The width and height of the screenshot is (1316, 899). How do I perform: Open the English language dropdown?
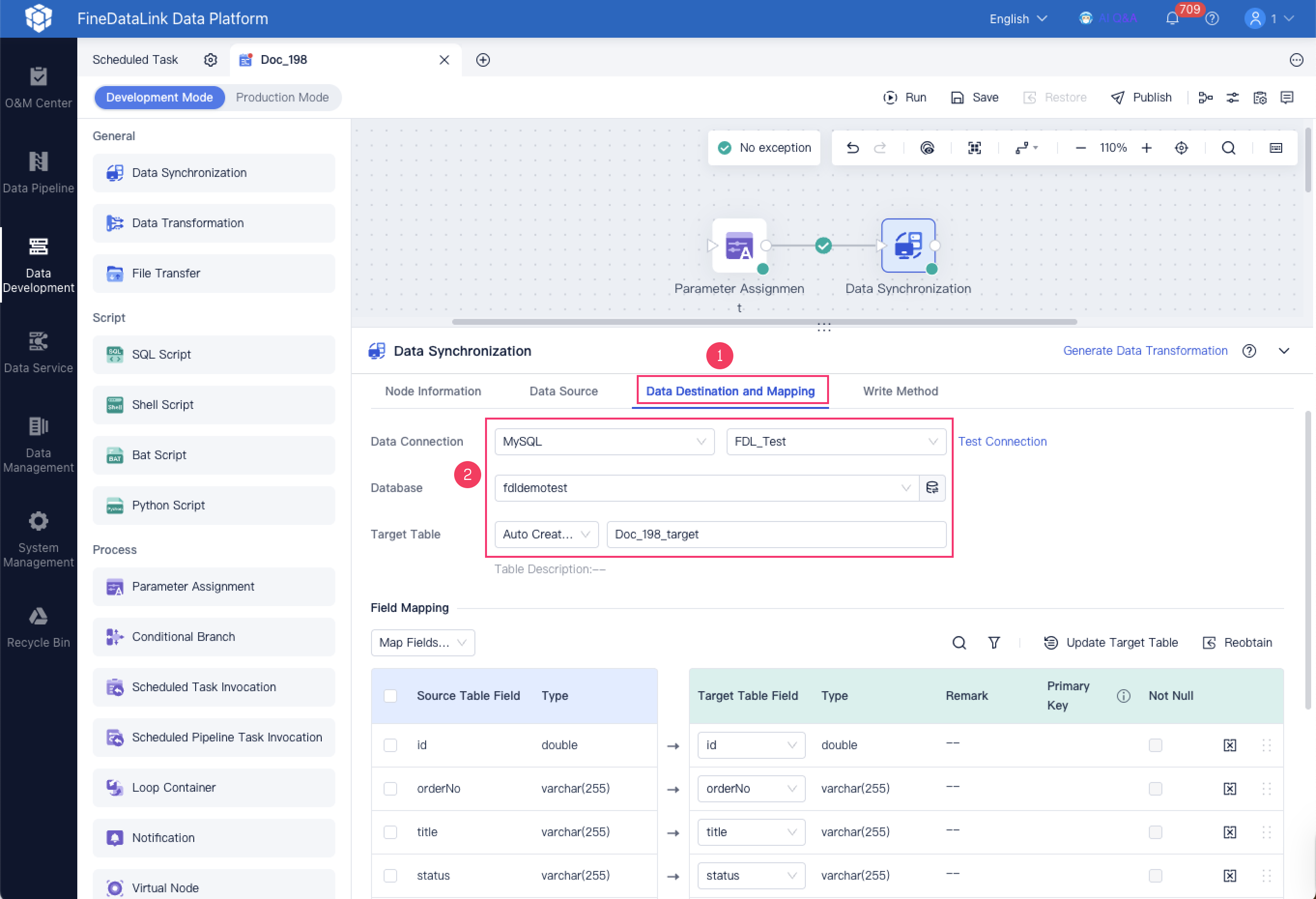1018,19
